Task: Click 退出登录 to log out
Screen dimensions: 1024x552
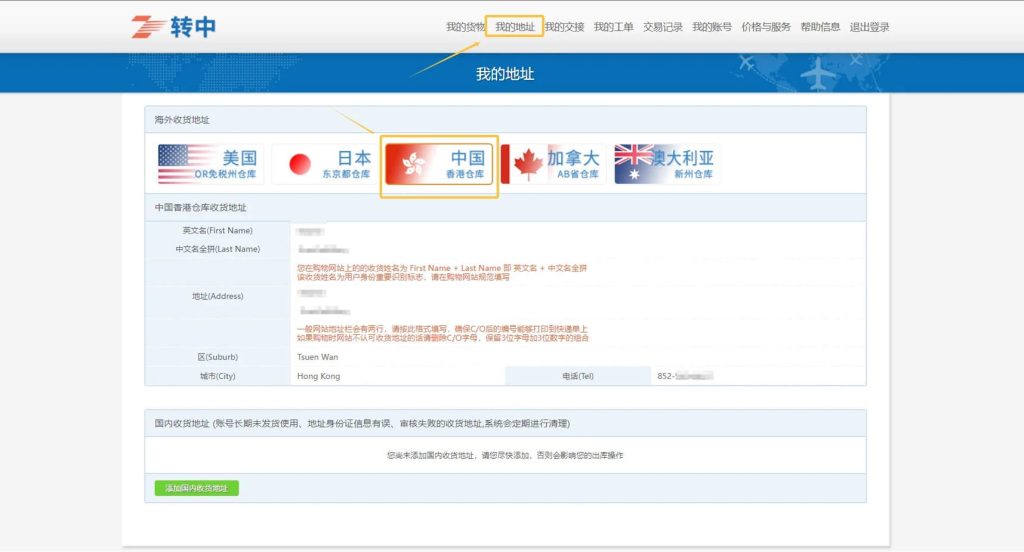Action: click(869, 27)
